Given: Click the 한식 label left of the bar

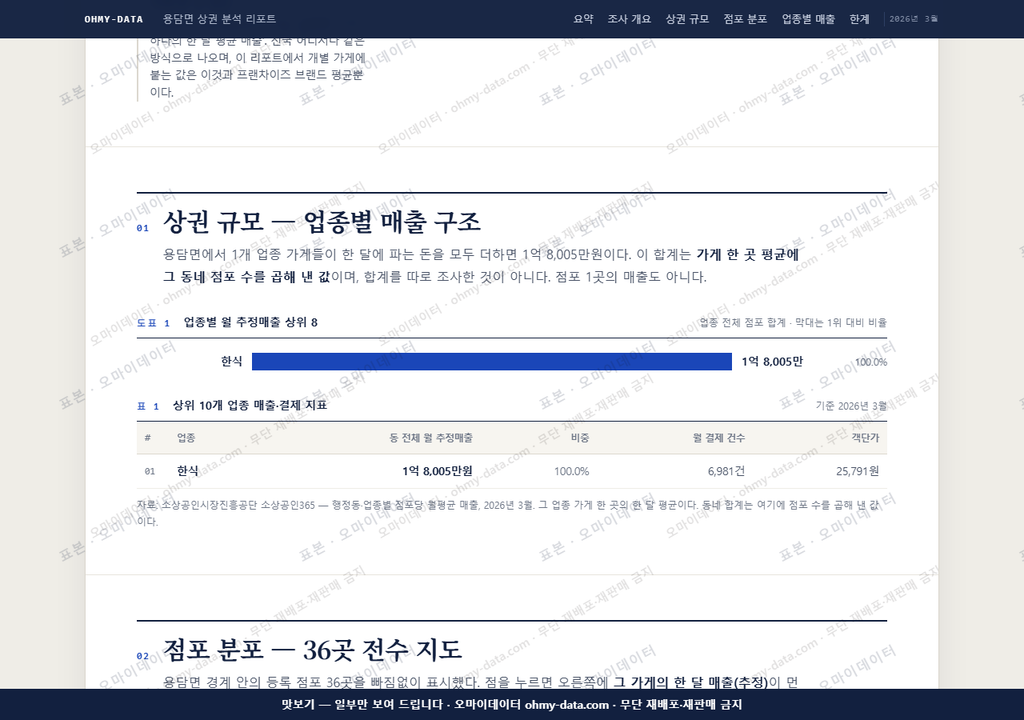Looking at the screenshot, I should tap(232, 361).
